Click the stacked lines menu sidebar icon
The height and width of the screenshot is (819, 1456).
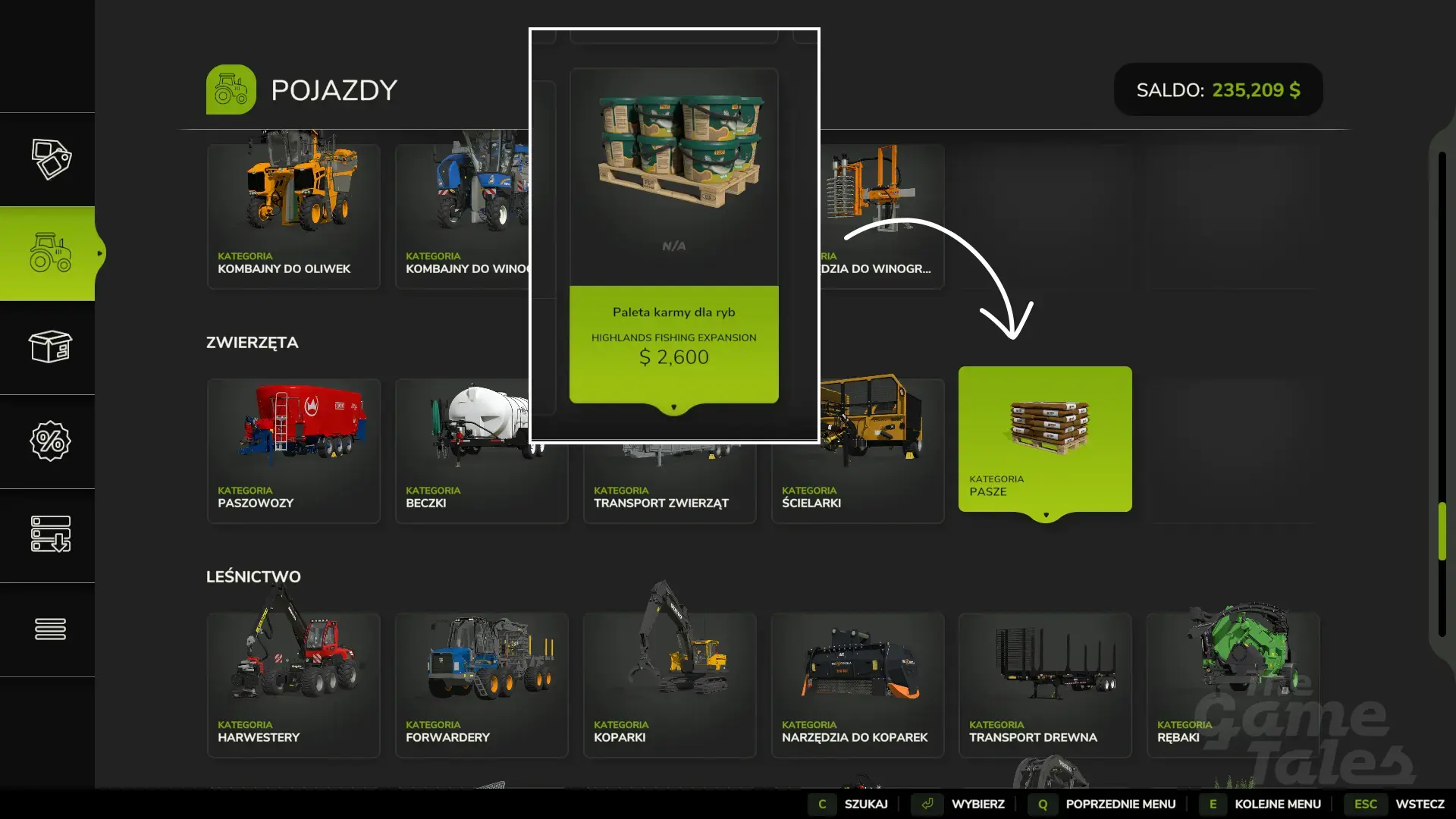click(50, 629)
